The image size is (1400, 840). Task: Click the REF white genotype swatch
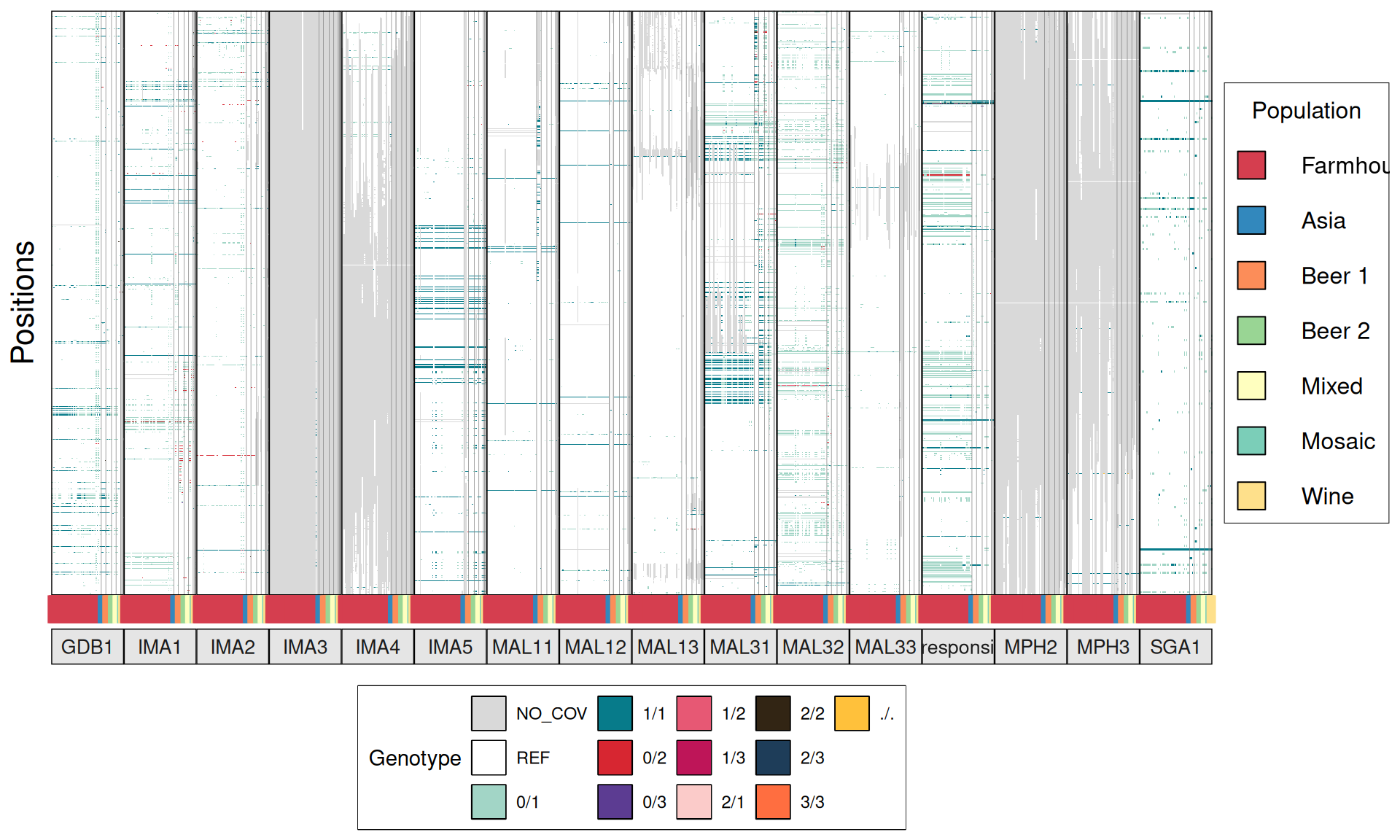pyautogui.click(x=489, y=758)
